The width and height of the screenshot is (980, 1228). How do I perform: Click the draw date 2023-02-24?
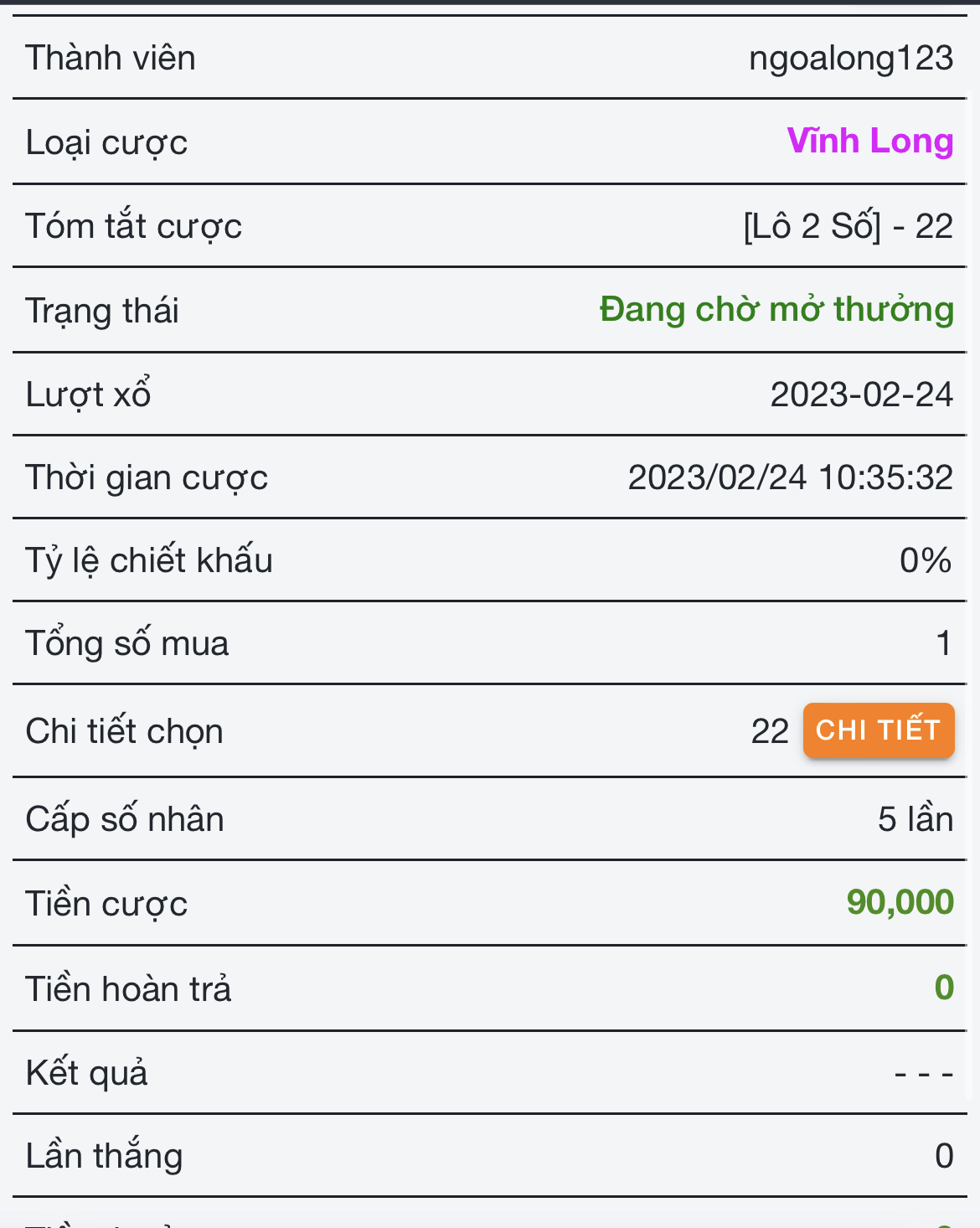861,395
